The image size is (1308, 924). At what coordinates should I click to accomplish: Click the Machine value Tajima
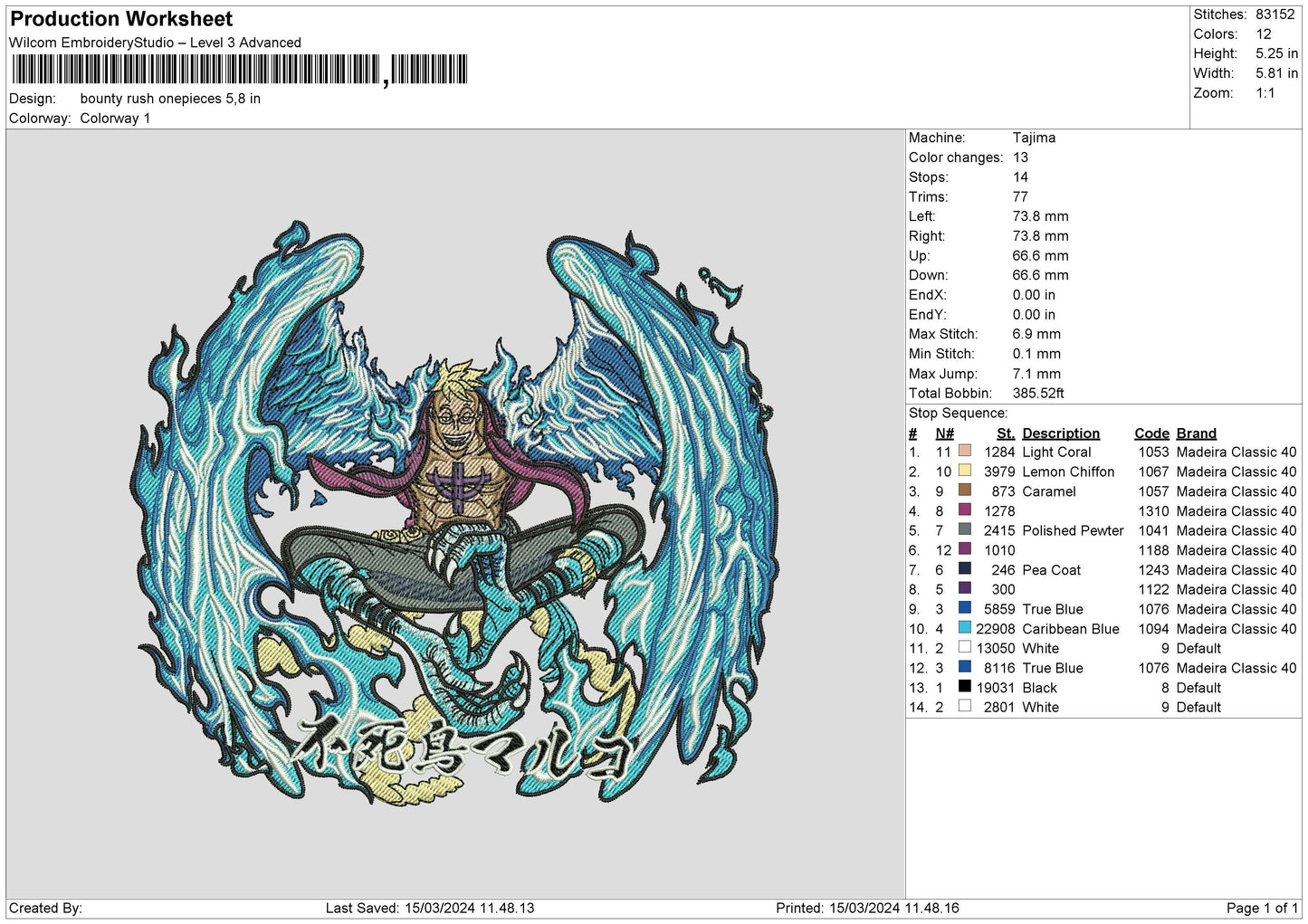pos(1034,138)
